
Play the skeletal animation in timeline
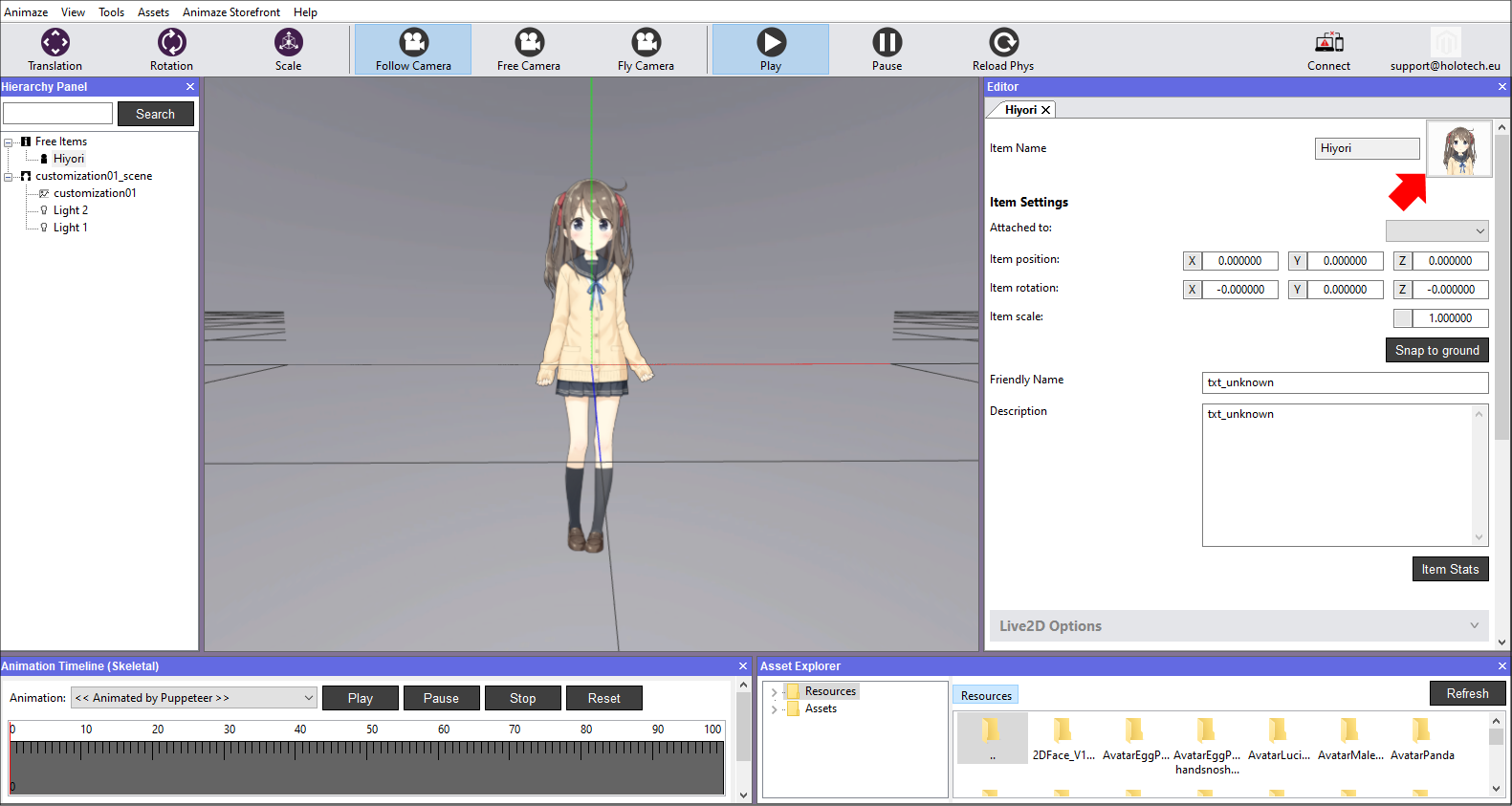[361, 699]
